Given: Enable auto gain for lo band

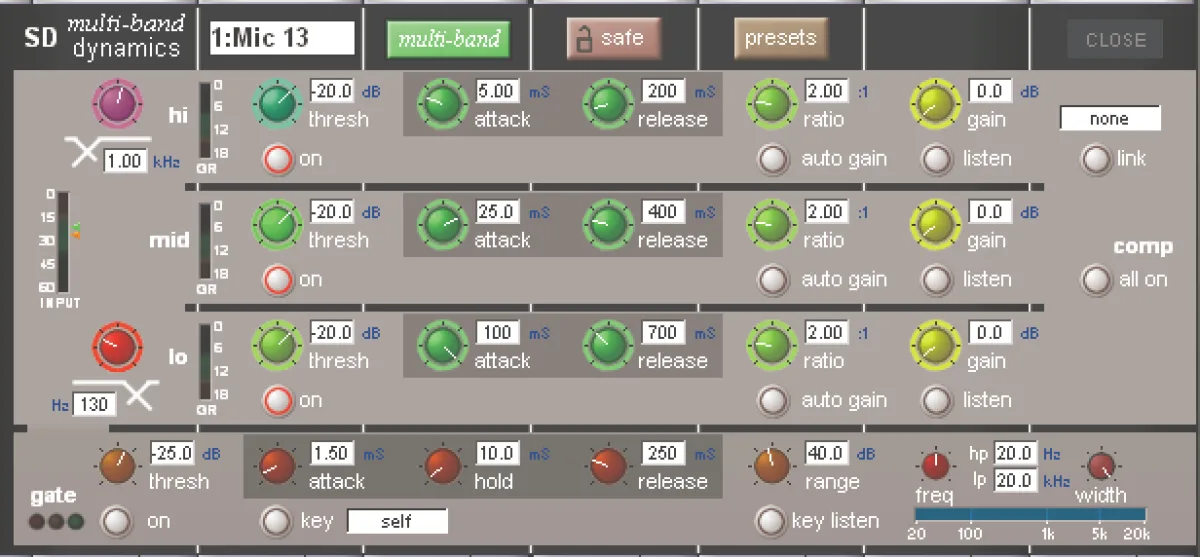Looking at the screenshot, I should [x=773, y=401].
